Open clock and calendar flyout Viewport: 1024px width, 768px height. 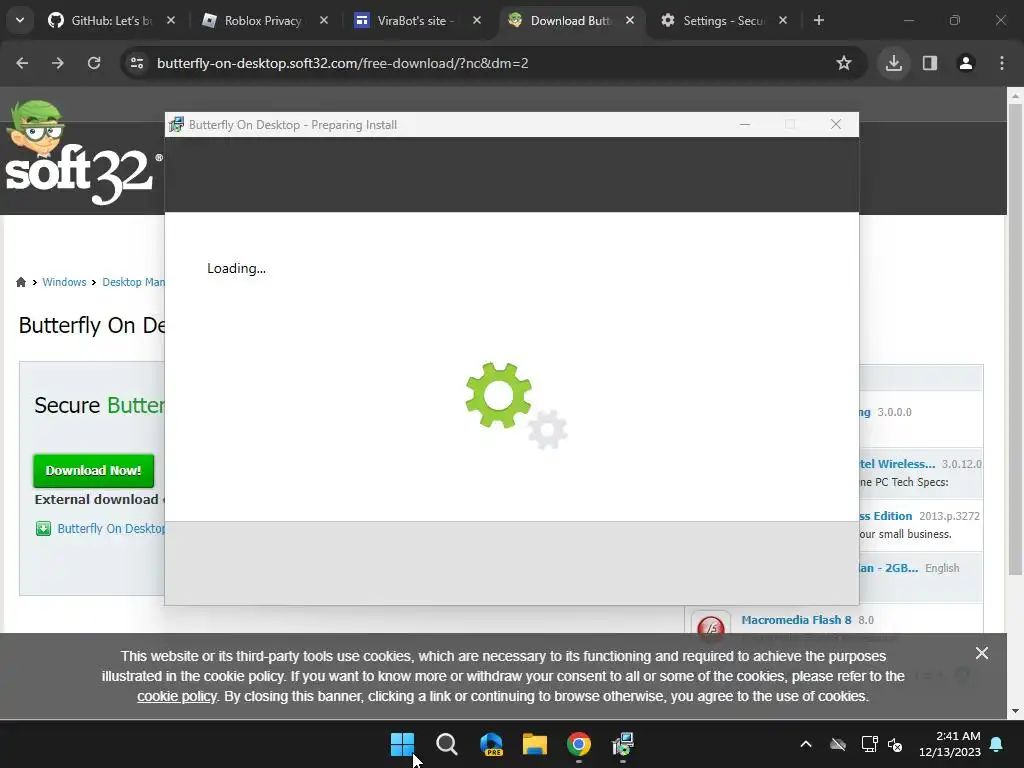click(x=950, y=744)
